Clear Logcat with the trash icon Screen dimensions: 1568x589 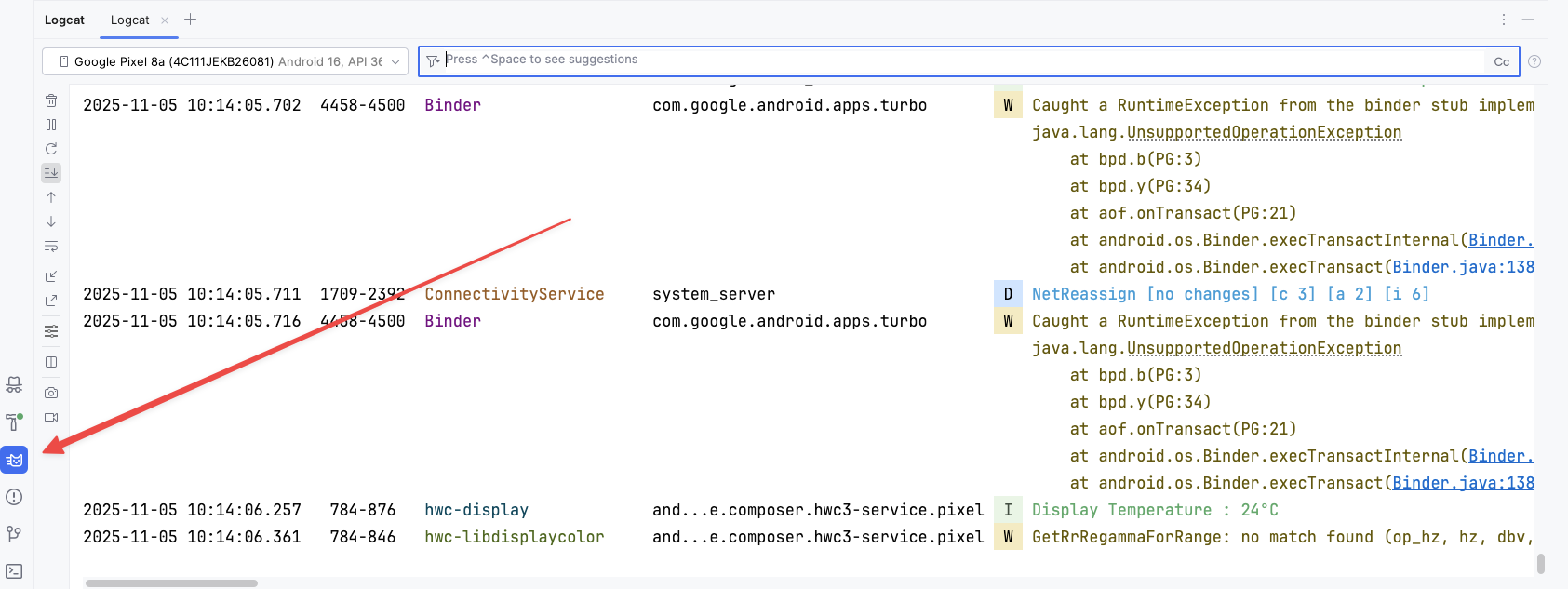pyautogui.click(x=51, y=100)
